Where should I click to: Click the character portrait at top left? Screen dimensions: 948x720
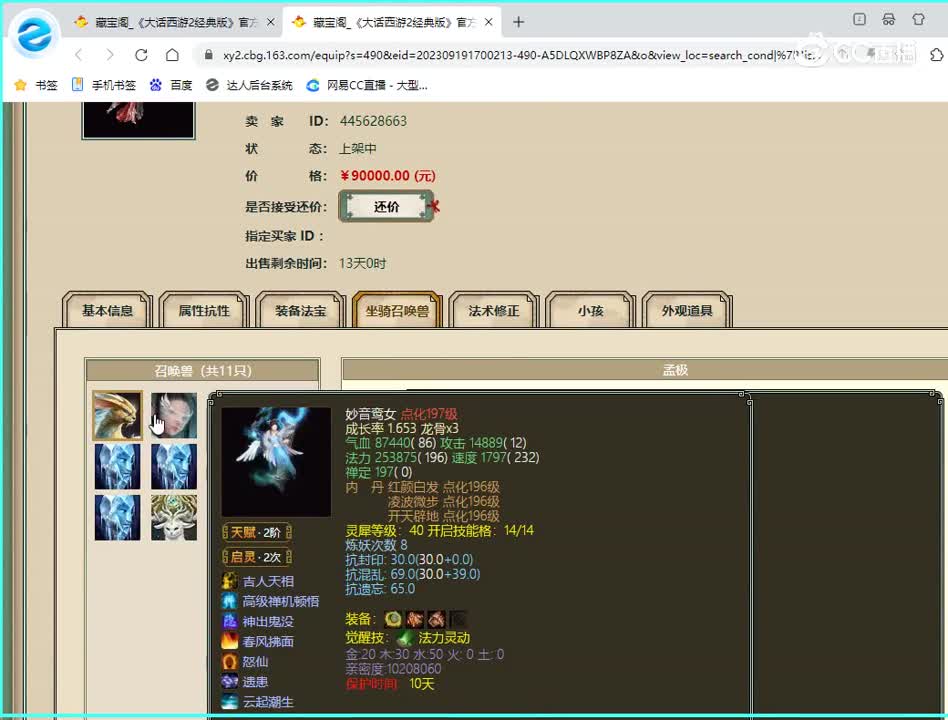pyautogui.click(x=138, y=120)
